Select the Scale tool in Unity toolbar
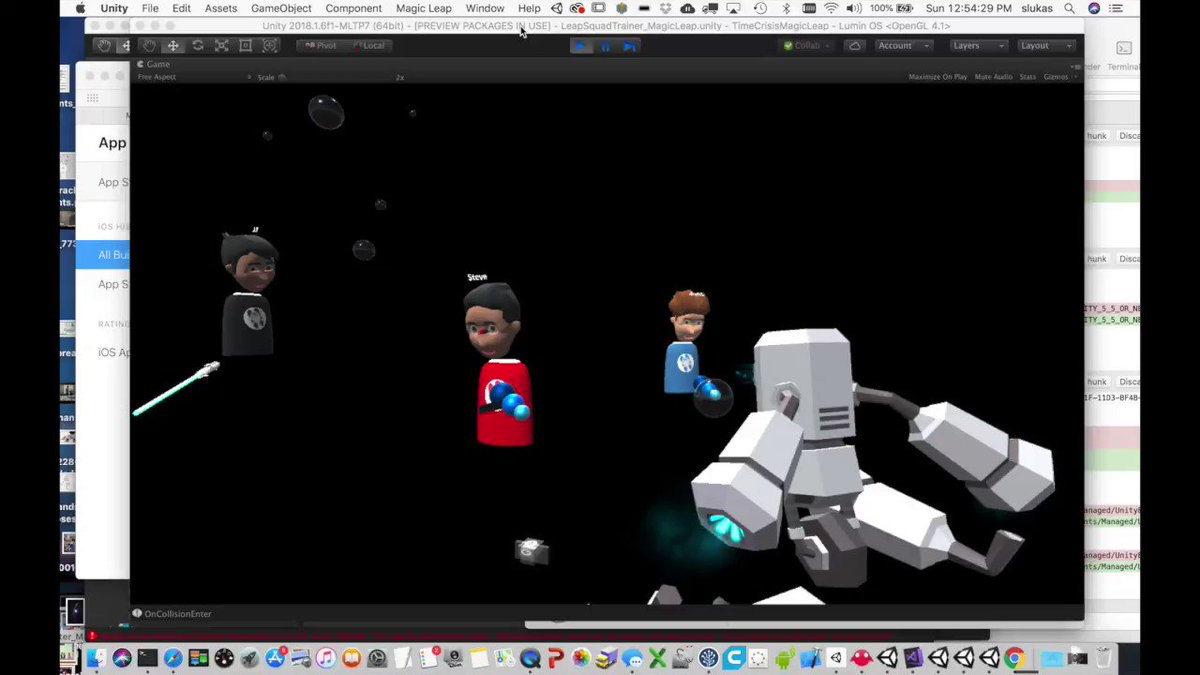This screenshot has width=1200, height=675. click(221, 46)
